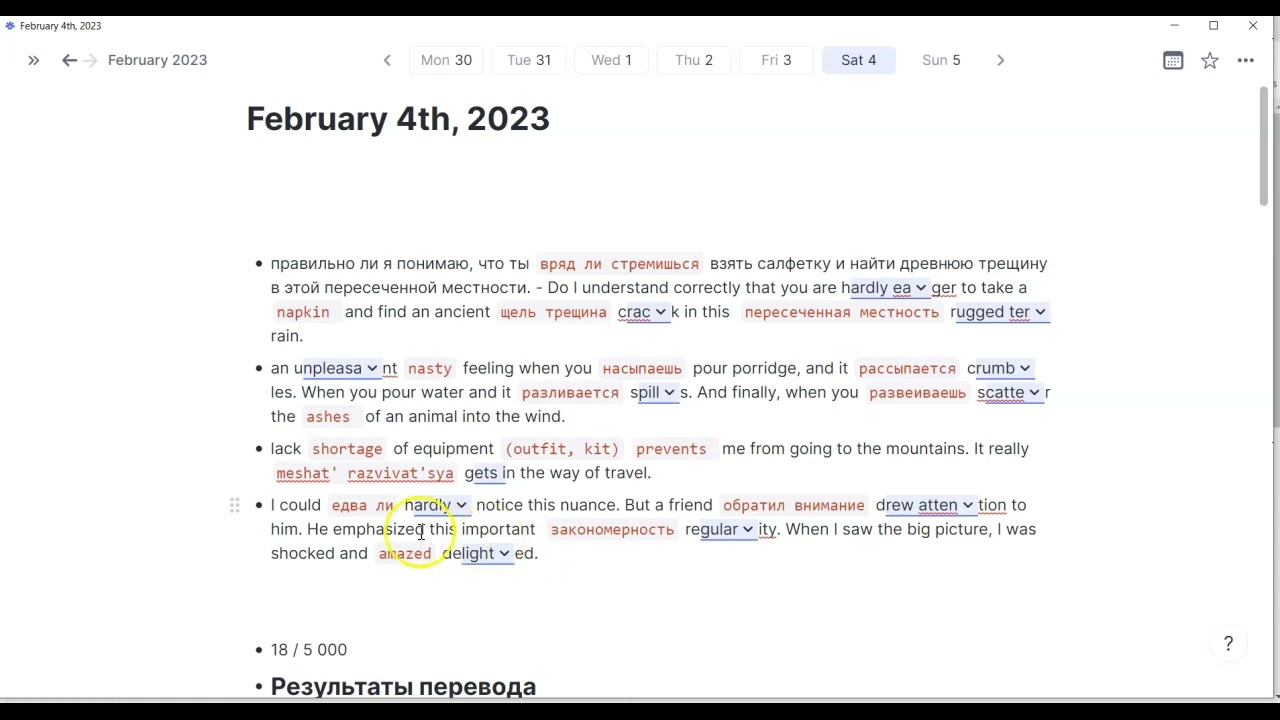This screenshot has height=720, width=1280.
Task: Open Thu 2 daily note
Action: 694,60
